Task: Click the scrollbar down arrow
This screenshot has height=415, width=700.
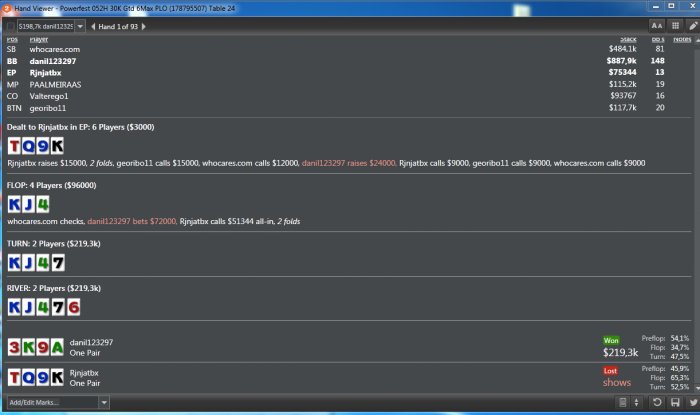Action: 697,388
